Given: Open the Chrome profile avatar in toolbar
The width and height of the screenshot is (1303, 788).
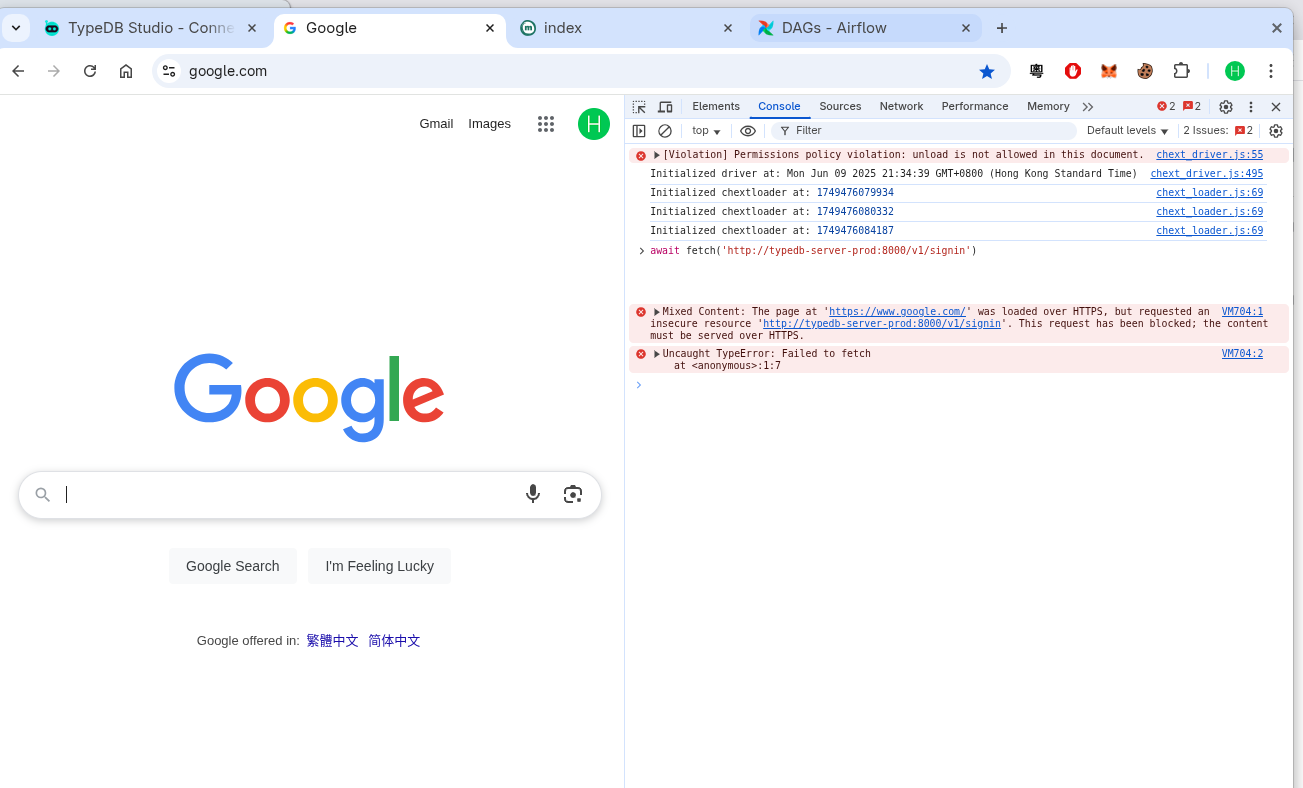Looking at the screenshot, I should click(1235, 71).
